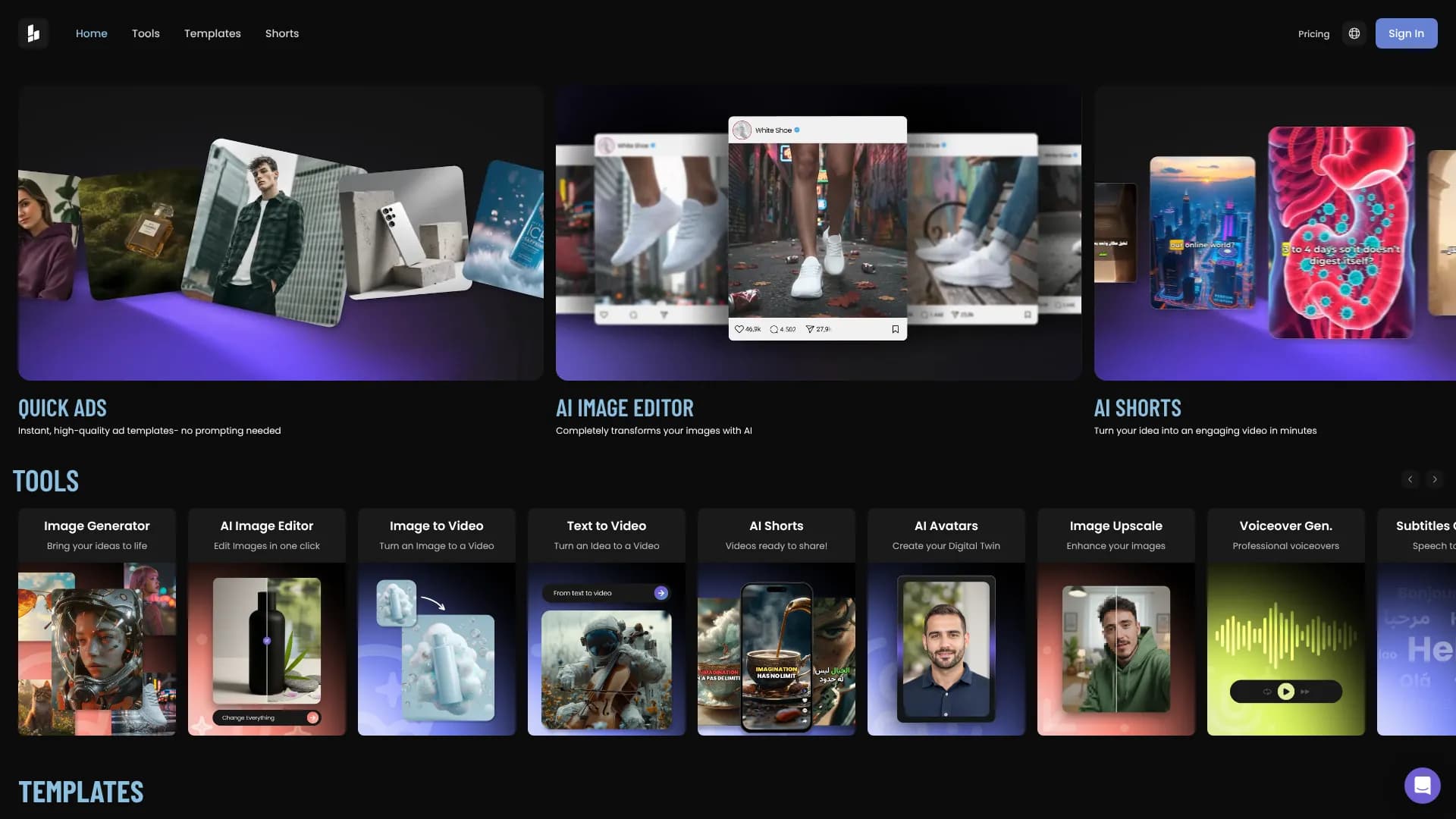
Task: Open the chat support widget
Action: point(1422,786)
